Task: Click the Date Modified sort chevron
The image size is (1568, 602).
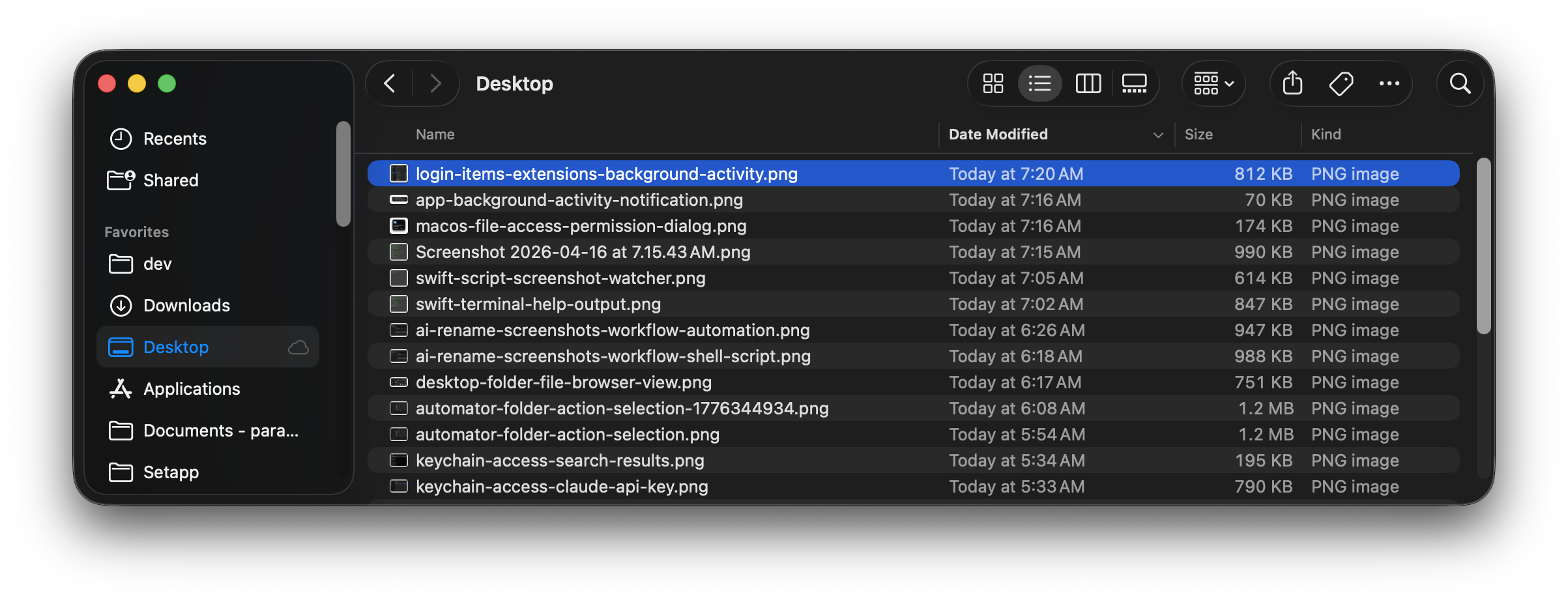Action: click(1157, 135)
